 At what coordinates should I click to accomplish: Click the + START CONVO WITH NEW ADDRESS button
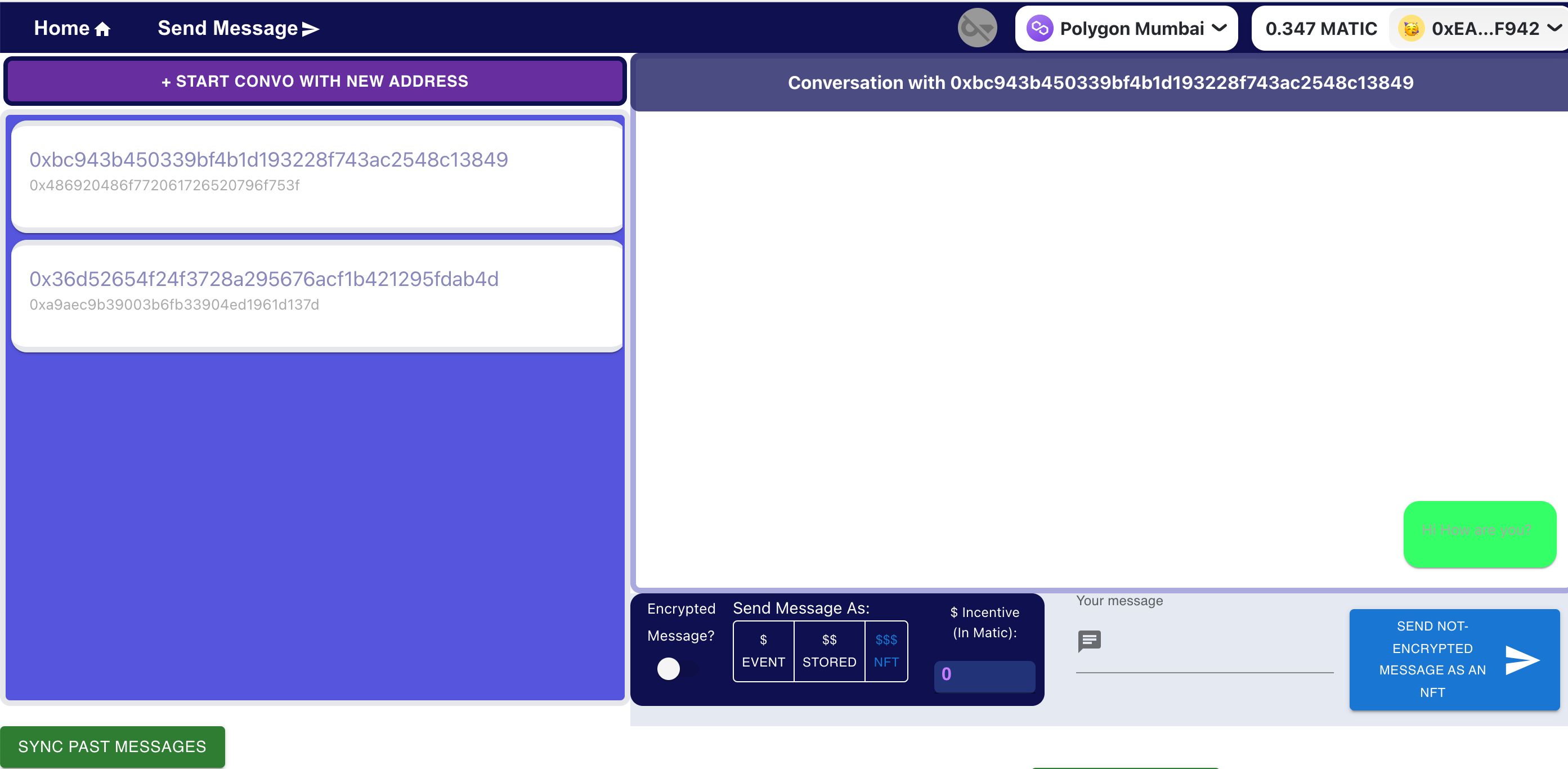314,82
